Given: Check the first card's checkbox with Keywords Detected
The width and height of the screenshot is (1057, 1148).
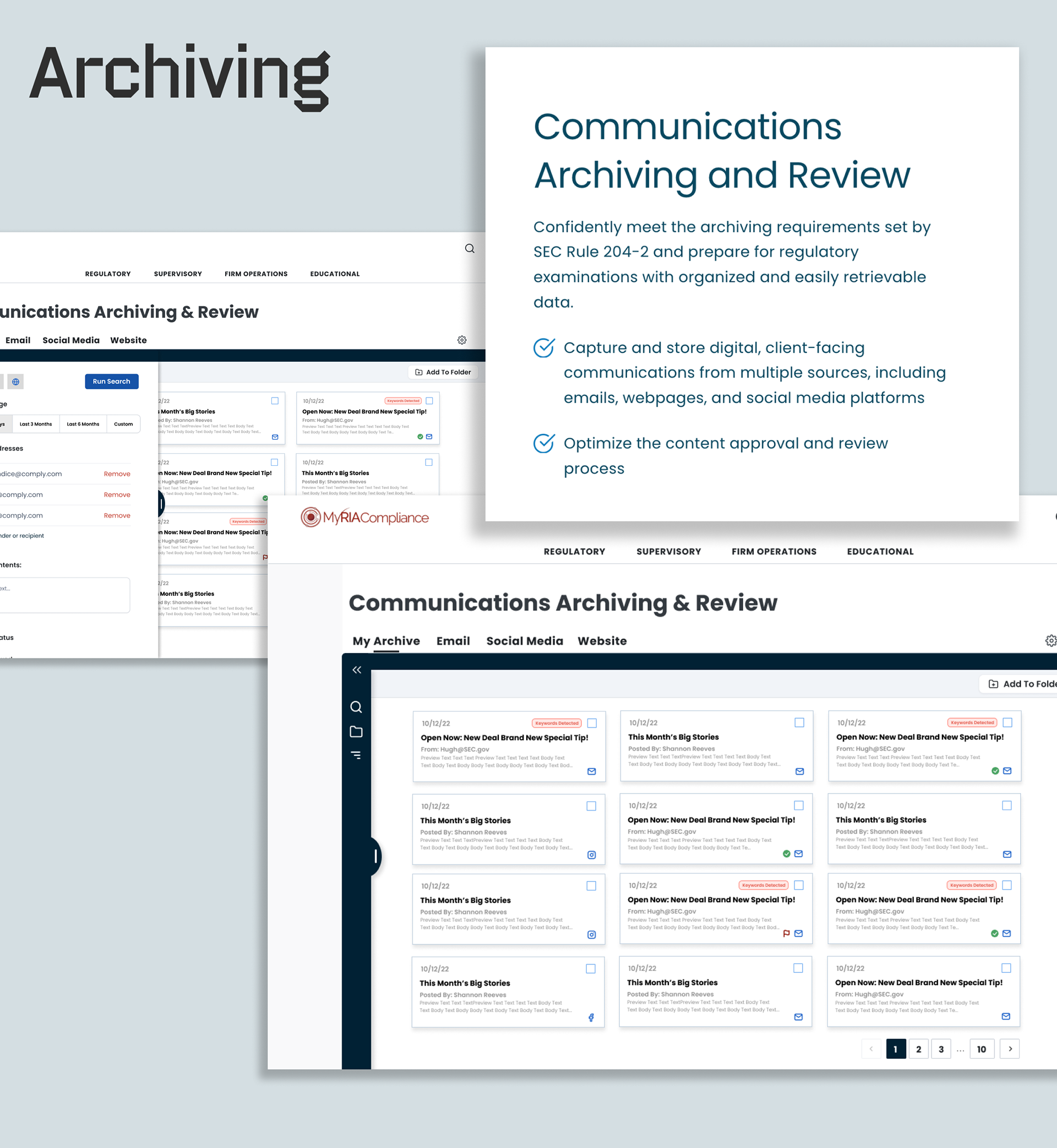Looking at the screenshot, I should pyautogui.click(x=592, y=723).
